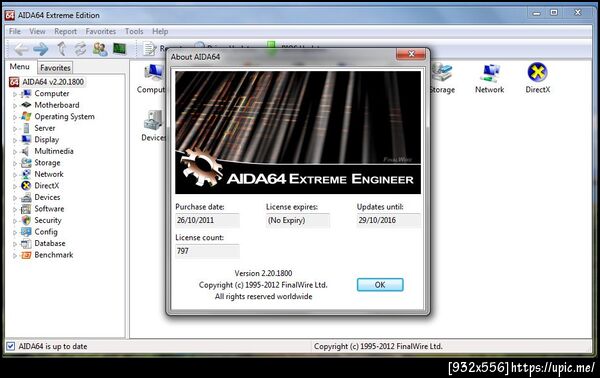
Task: Expand the Server tree node arrow
Action: pyautogui.click(x=15, y=129)
